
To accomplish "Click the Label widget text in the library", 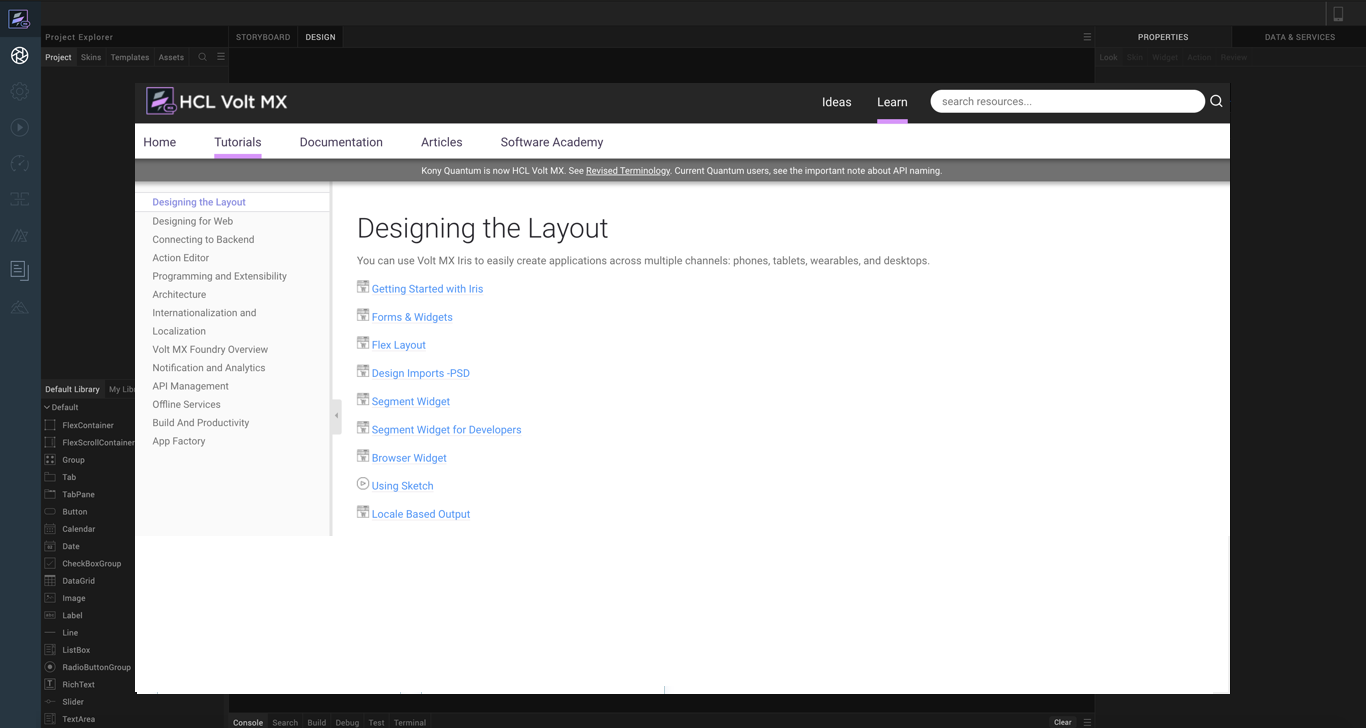I will click(72, 616).
